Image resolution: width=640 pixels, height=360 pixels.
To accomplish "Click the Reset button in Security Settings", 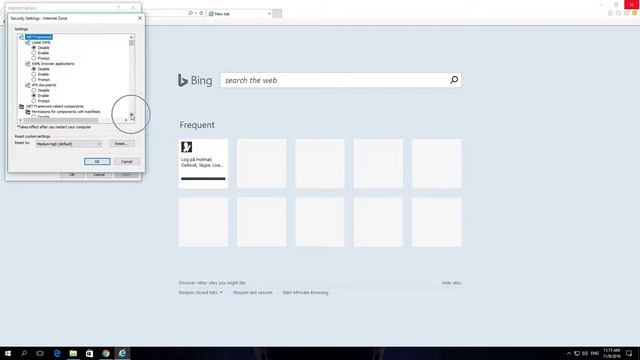I will 121,144.
